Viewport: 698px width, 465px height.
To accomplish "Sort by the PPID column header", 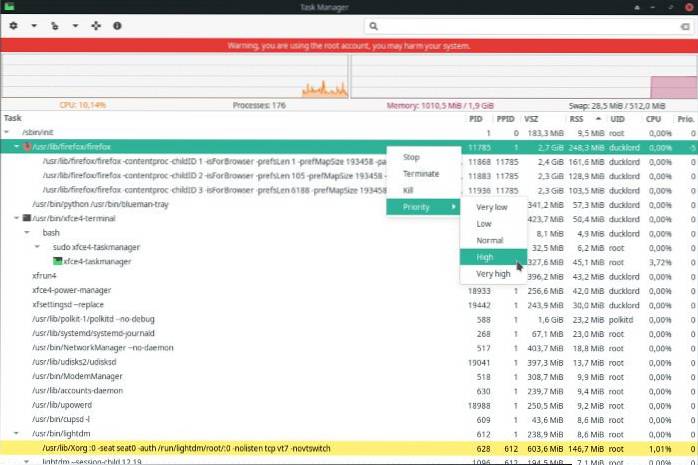I will [x=505, y=119].
